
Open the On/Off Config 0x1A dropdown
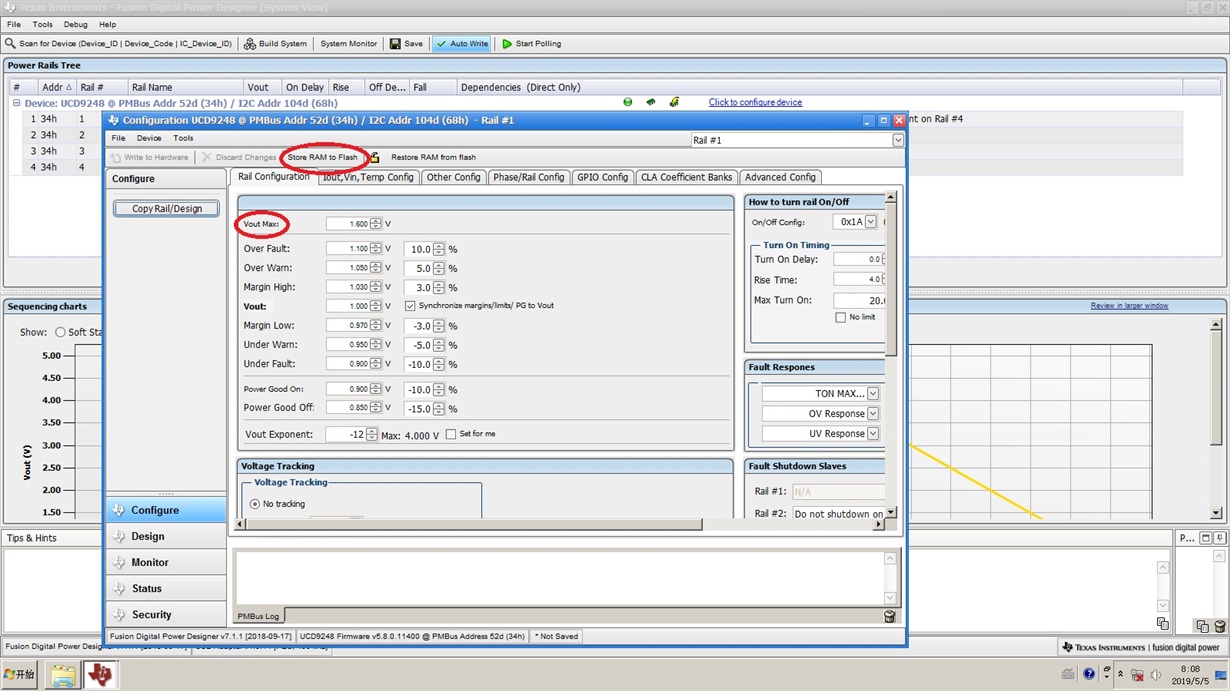[x=871, y=222]
